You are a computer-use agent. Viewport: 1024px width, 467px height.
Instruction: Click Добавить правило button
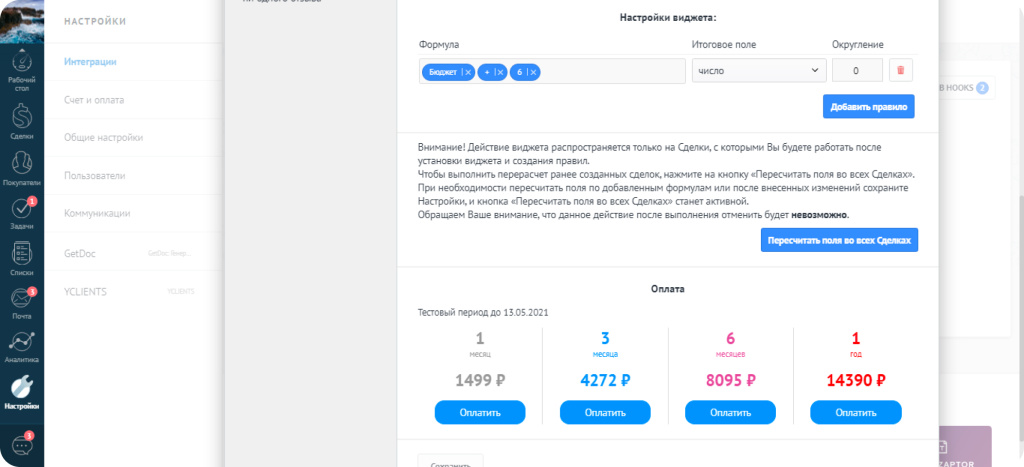click(868, 107)
